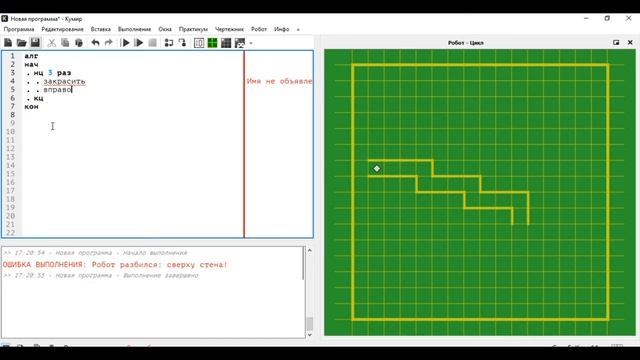The image size is (640, 360).
Task: Stop program execution
Action: point(152,43)
